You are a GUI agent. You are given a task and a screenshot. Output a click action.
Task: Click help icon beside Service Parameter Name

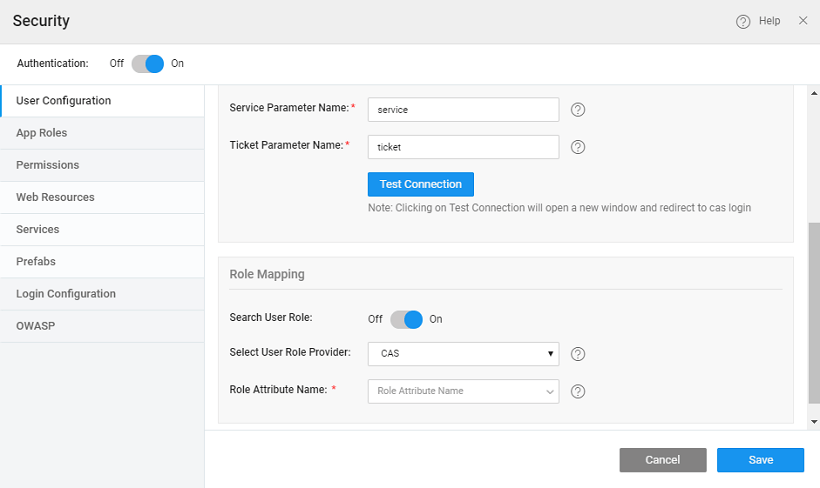(x=577, y=110)
